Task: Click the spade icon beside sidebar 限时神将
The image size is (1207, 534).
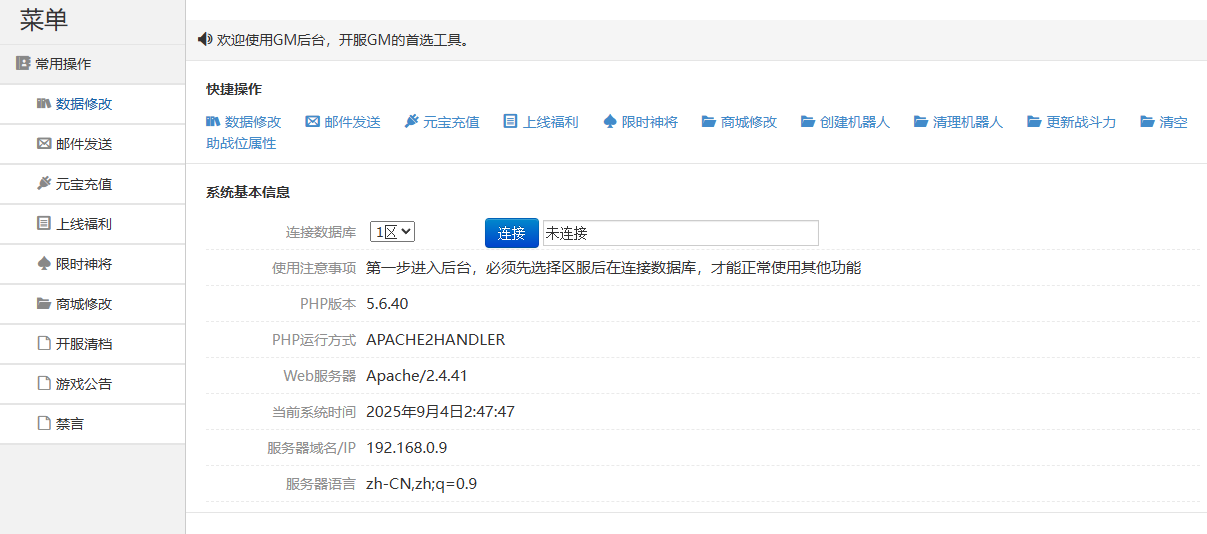Action: pos(43,263)
